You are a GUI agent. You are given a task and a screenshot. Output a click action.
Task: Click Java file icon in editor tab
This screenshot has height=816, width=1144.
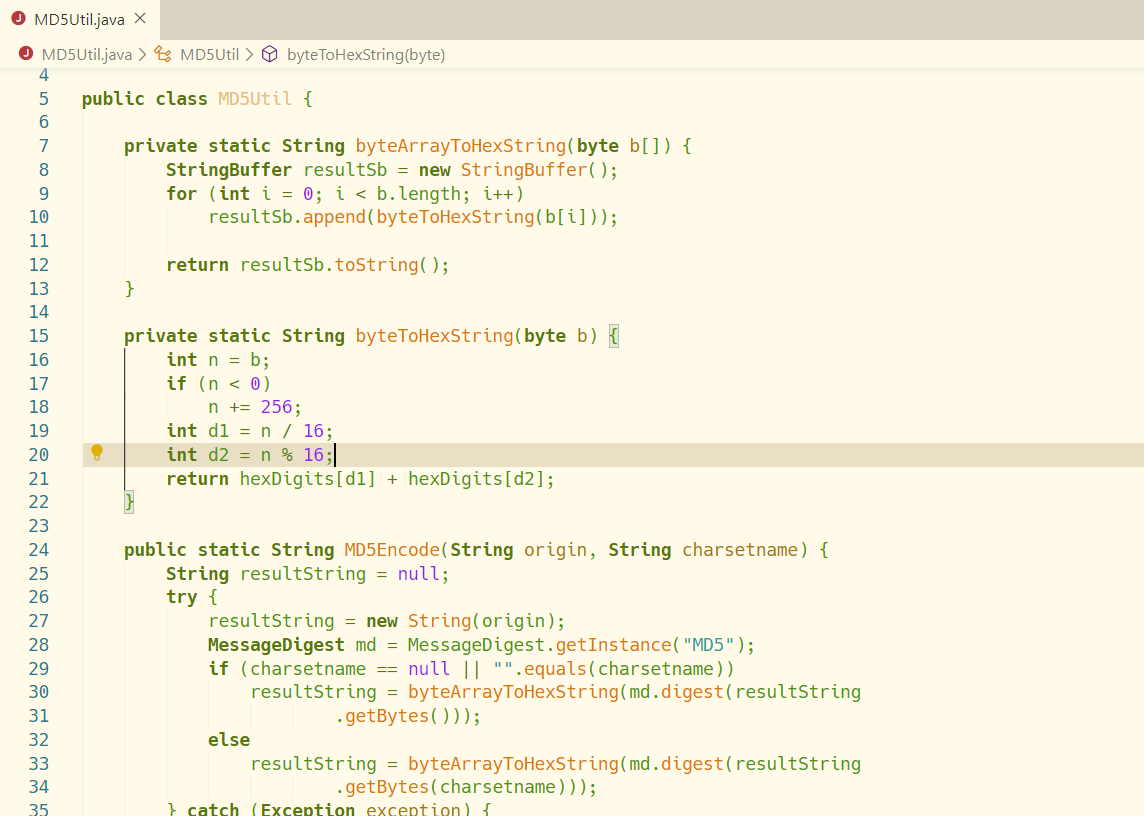(18, 19)
